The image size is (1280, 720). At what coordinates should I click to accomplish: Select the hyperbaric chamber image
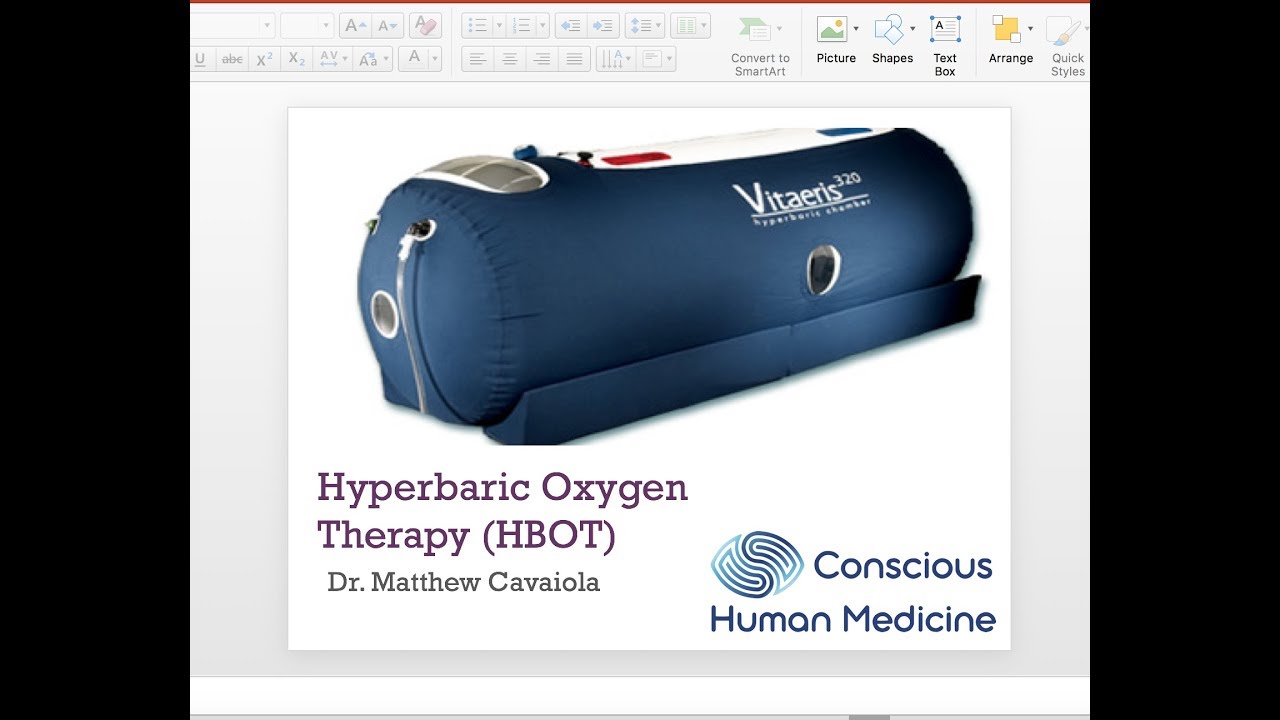click(672, 286)
